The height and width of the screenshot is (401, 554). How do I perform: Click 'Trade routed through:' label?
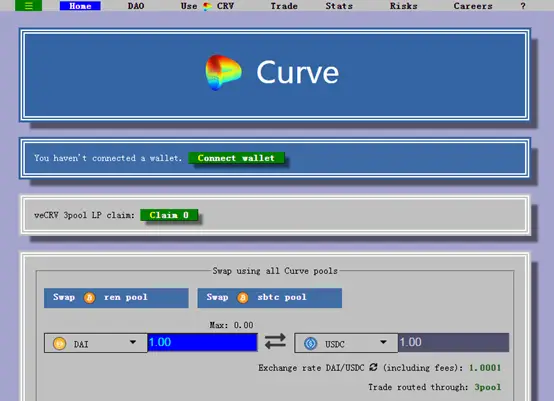418,387
